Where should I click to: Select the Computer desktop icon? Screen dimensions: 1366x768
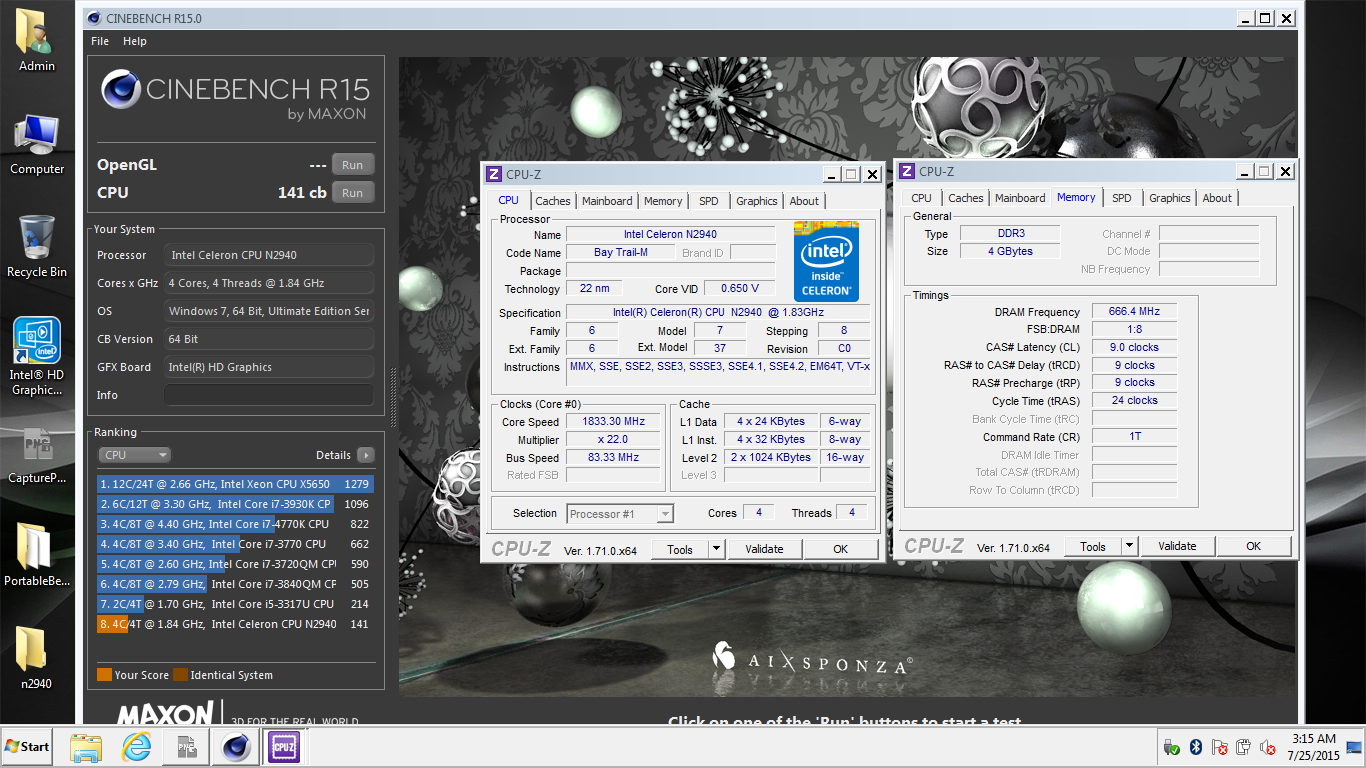[37, 145]
